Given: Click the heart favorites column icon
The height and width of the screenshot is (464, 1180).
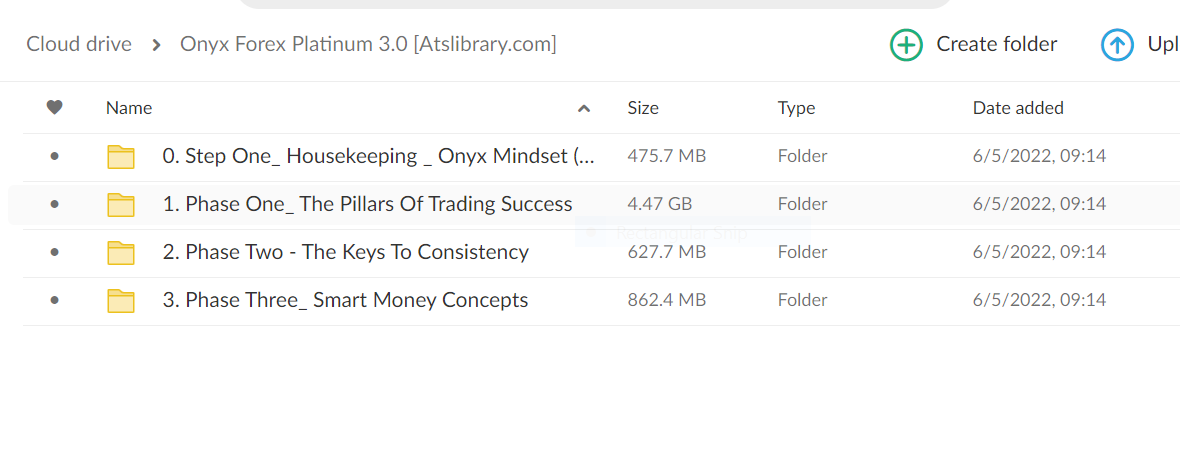Looking at the screenshot, I should 55,108.
